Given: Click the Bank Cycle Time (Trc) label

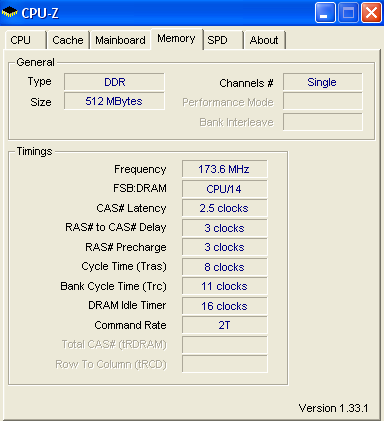Looking at the screenshot, I should tap(113, 286).
